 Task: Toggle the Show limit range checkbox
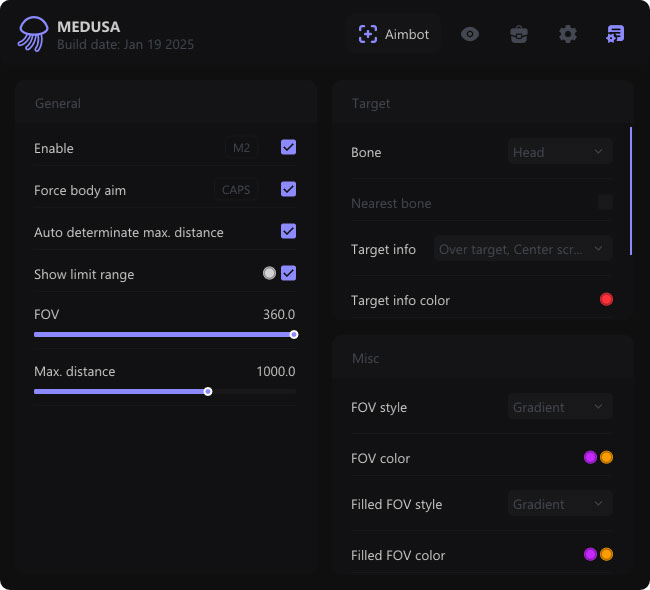click(x=288, y=273)
